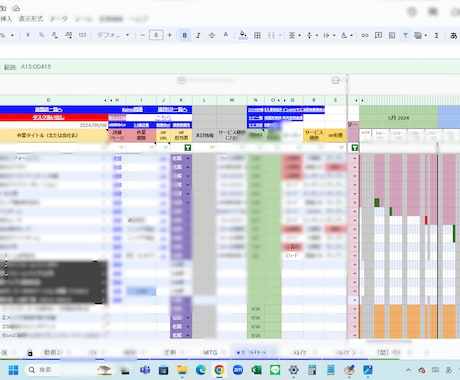
Task: Decrease decimal places
Action: [x=55, y=35]
